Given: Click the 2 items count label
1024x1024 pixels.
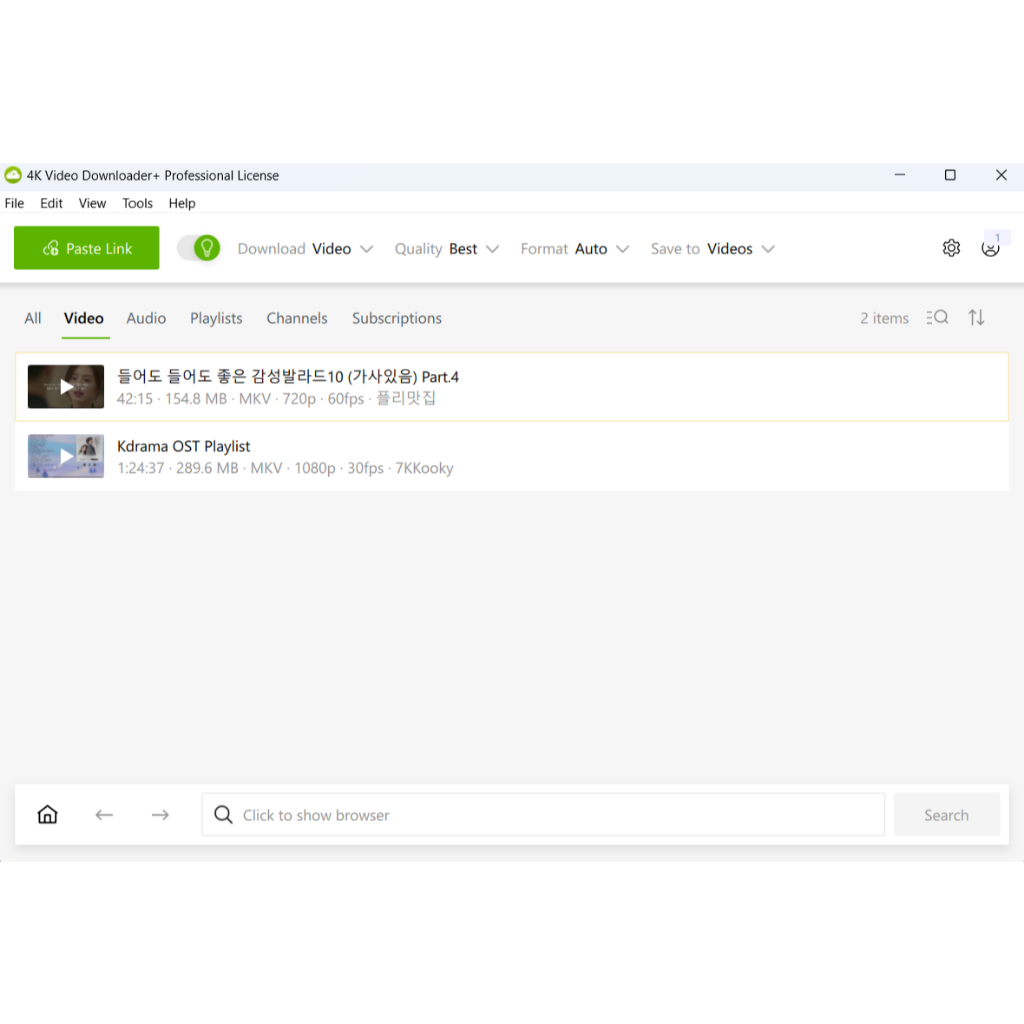Looking at the screenshot, I should (884, 318).
